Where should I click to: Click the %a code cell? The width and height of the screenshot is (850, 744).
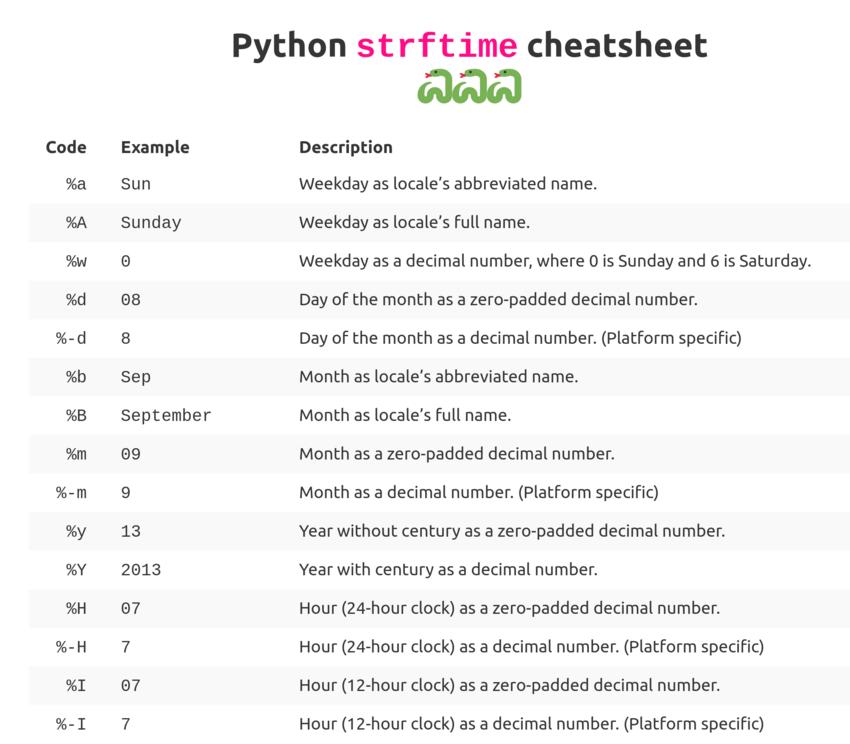point(76,184)
